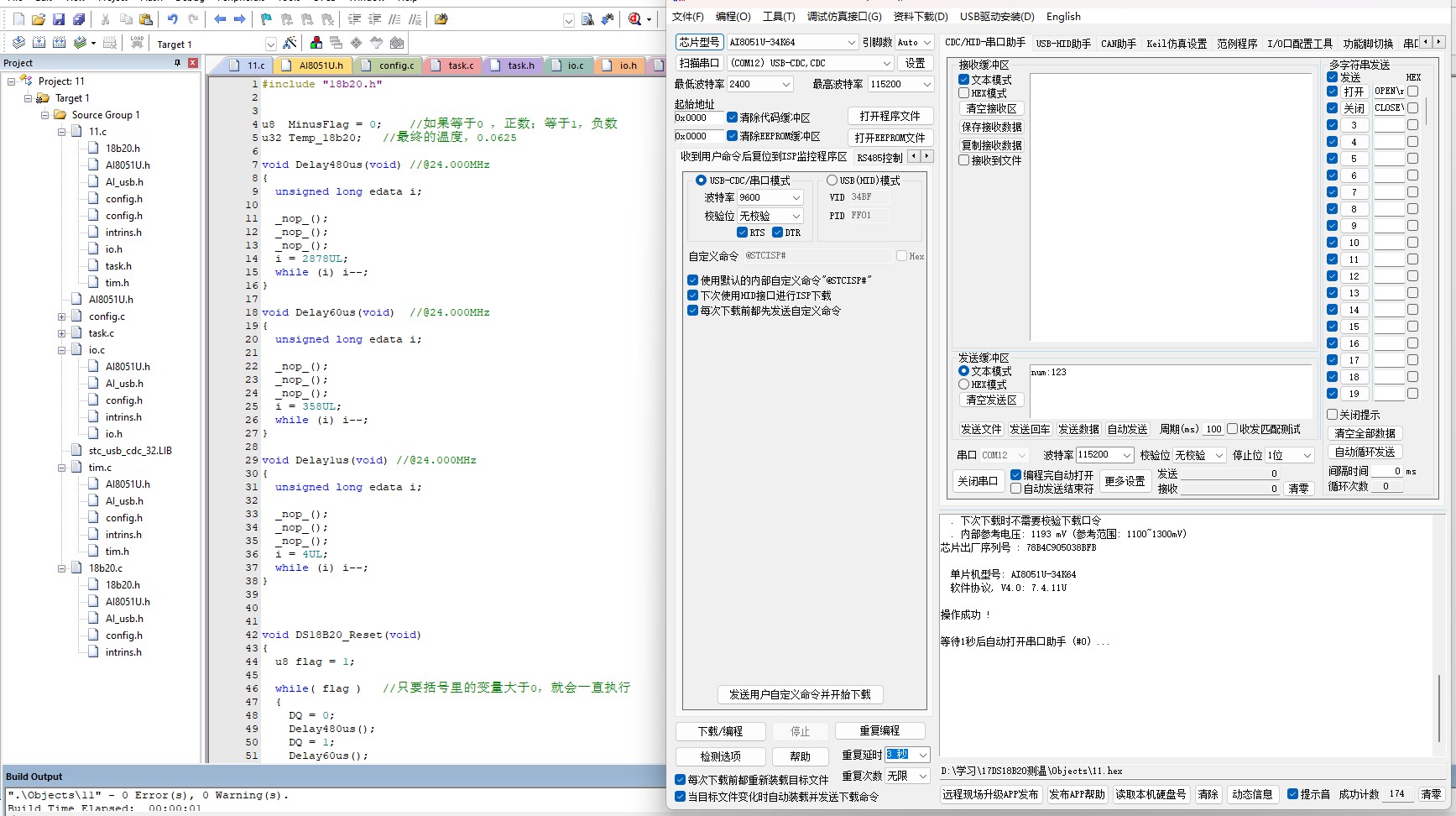This screenshot has height=816, width=1456.
Task: Click the 下载/编程 button
Action: [720, 731]
